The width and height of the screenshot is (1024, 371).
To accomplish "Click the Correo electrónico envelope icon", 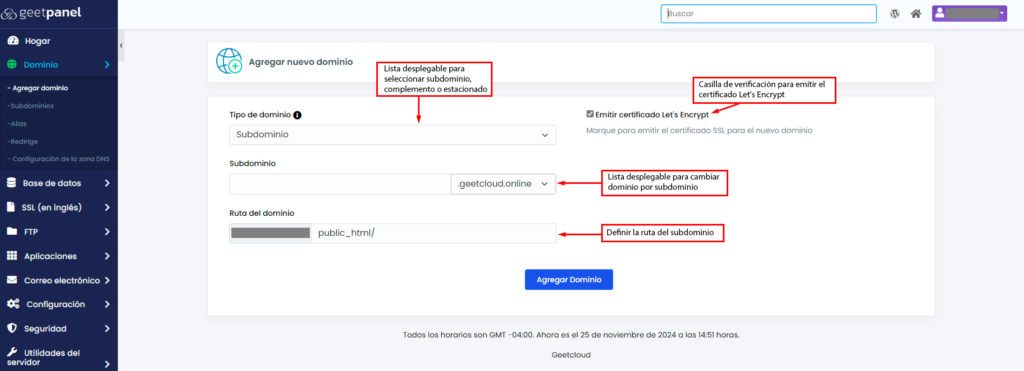I will 11,280.
